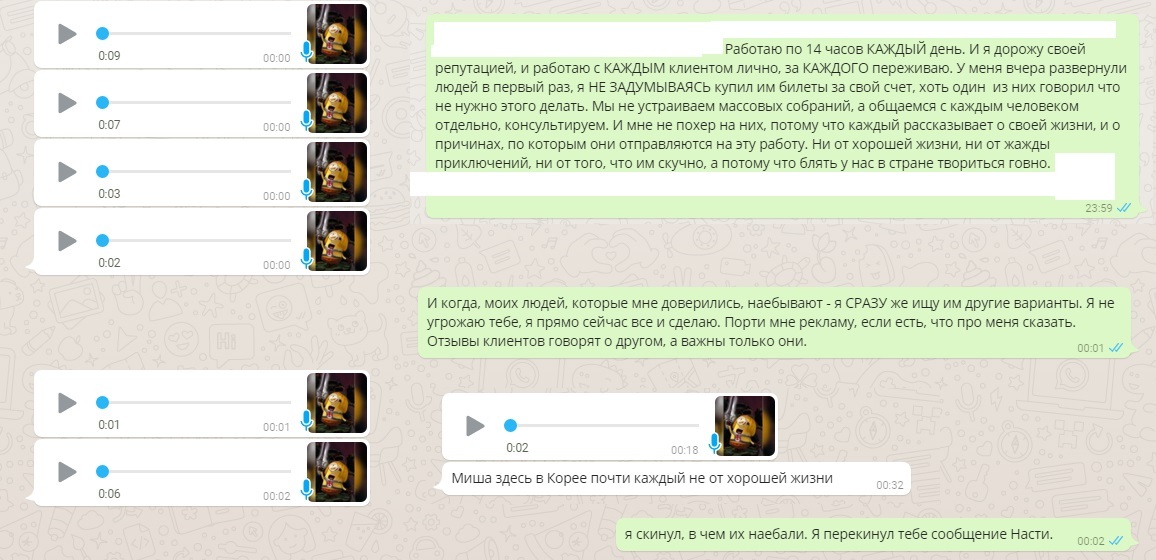
Task: Play the 0:09 voice message
Action: [67, 34]
